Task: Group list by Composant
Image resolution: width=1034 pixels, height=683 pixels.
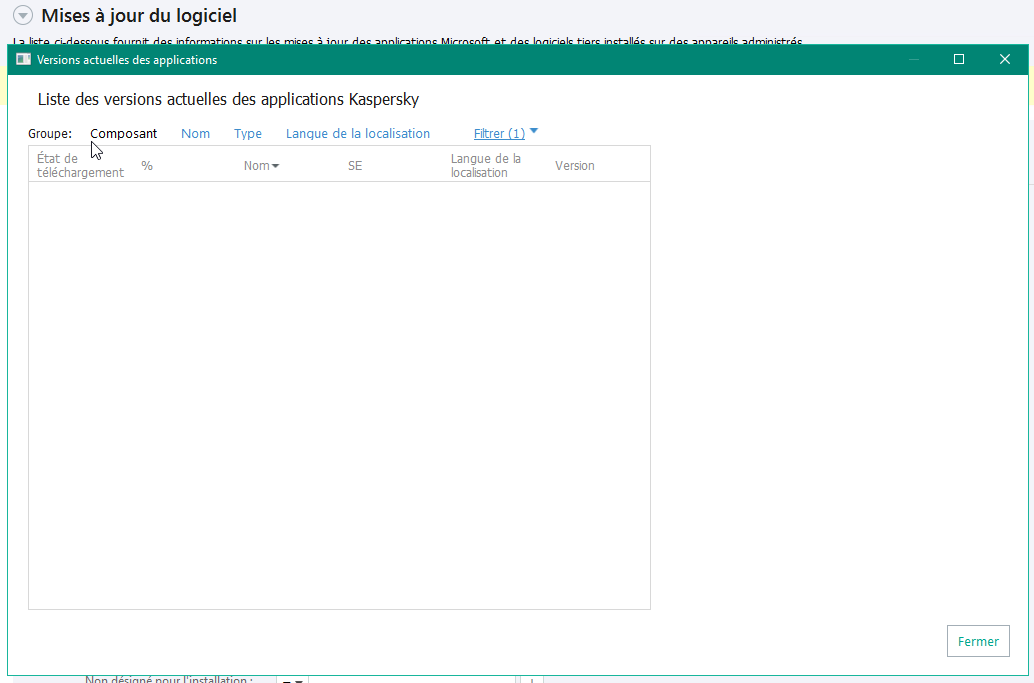Action: point(123,133)
